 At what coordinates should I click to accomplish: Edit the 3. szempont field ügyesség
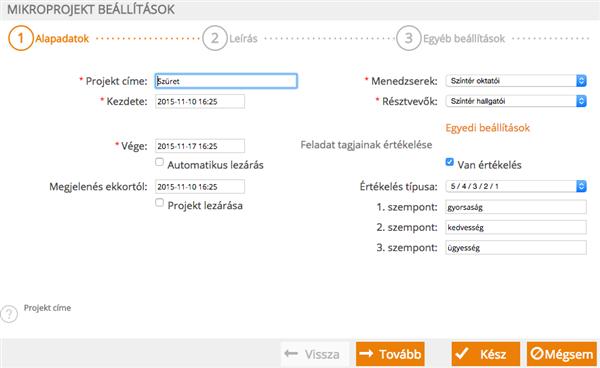pos(516,248)
